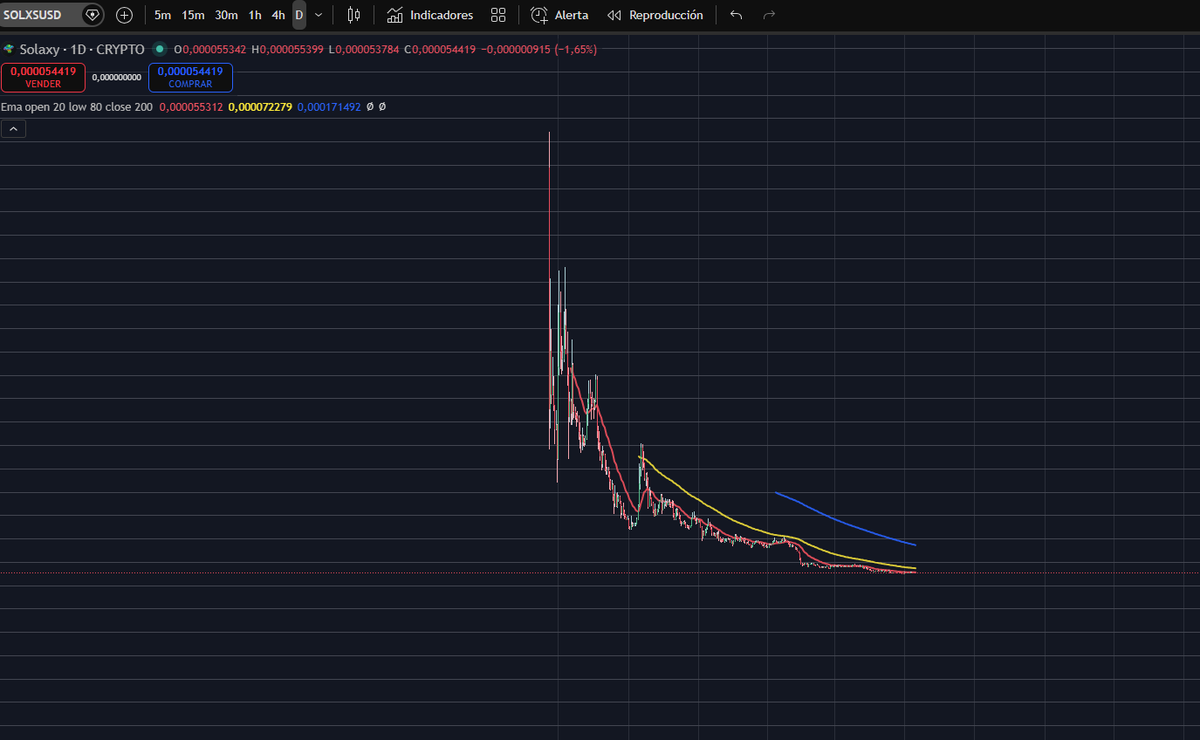
Task: Switch to the 5m timeframe
Action: (x=162, y=15)
